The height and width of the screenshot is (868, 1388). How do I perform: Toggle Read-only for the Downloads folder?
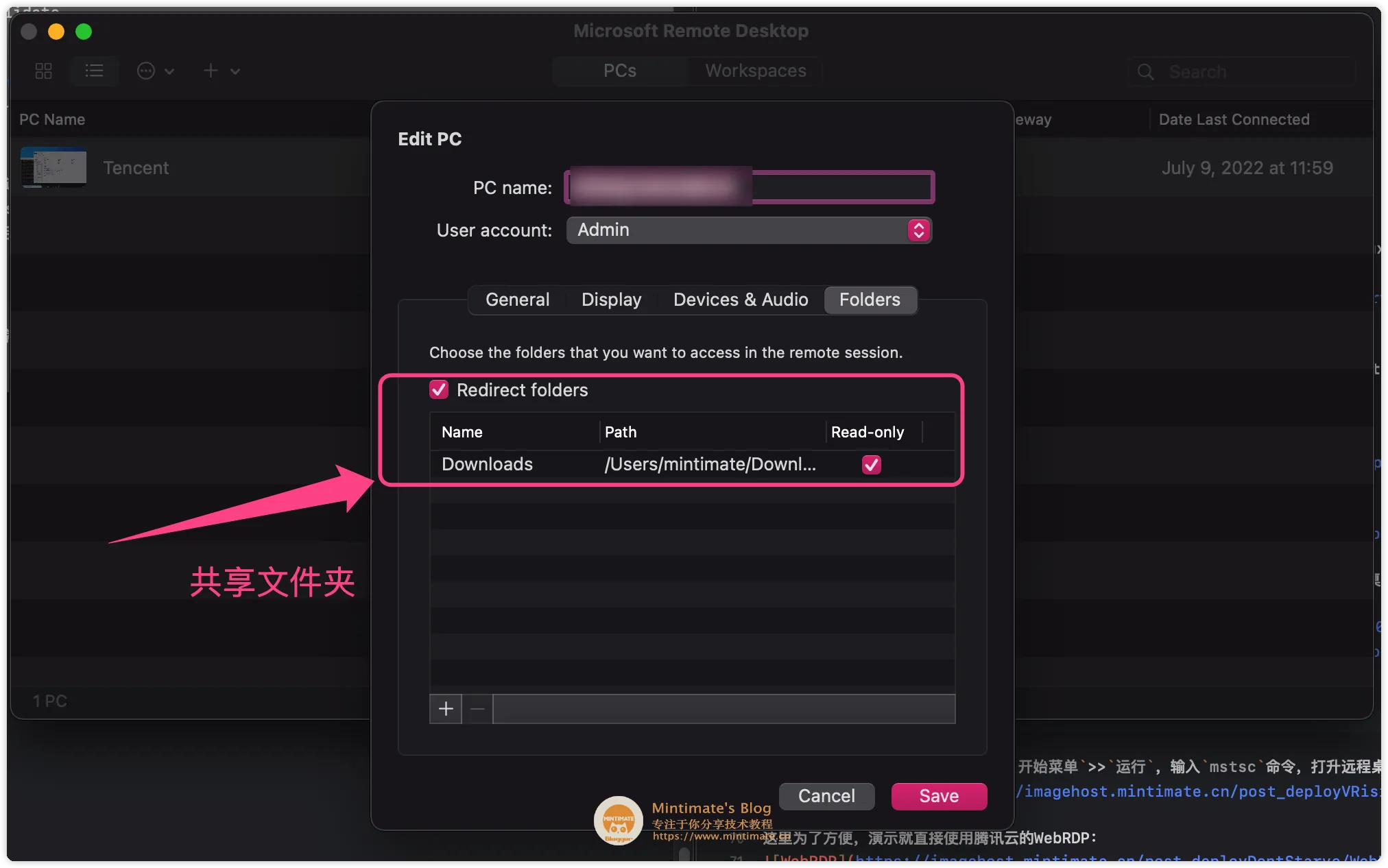[871, 464]
